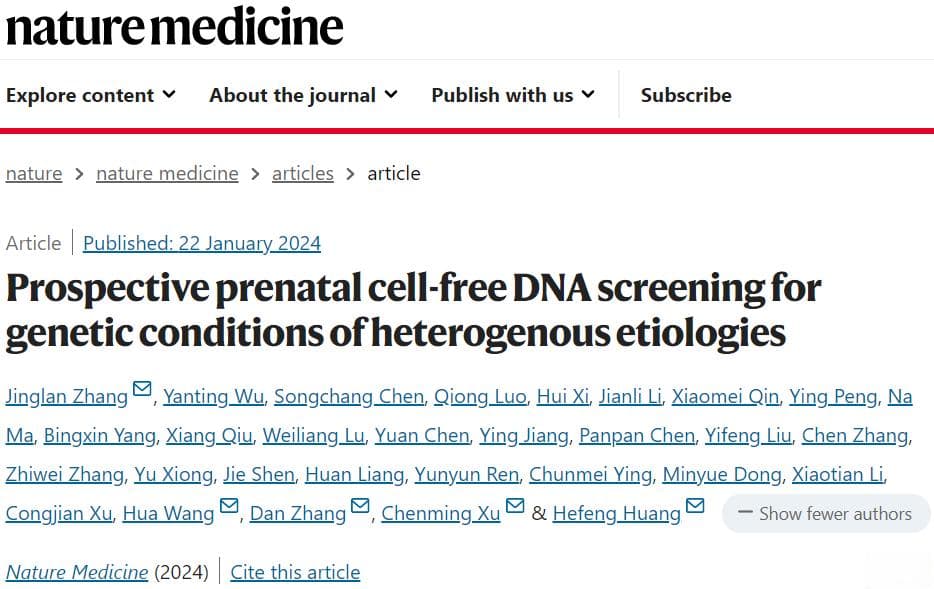Viewport: 934px width, 589px height.
Task: Click the envelope icon next to Hefeng Huang
Action: click(x=695, y=506)
